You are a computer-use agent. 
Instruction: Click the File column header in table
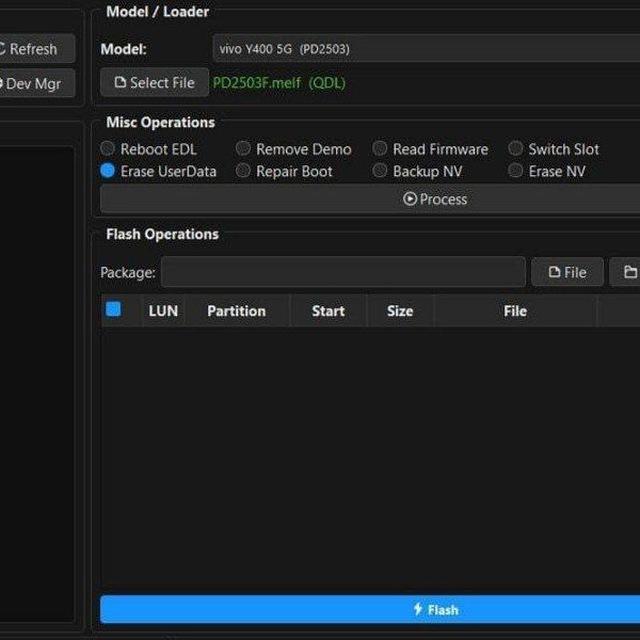(515, 311)
